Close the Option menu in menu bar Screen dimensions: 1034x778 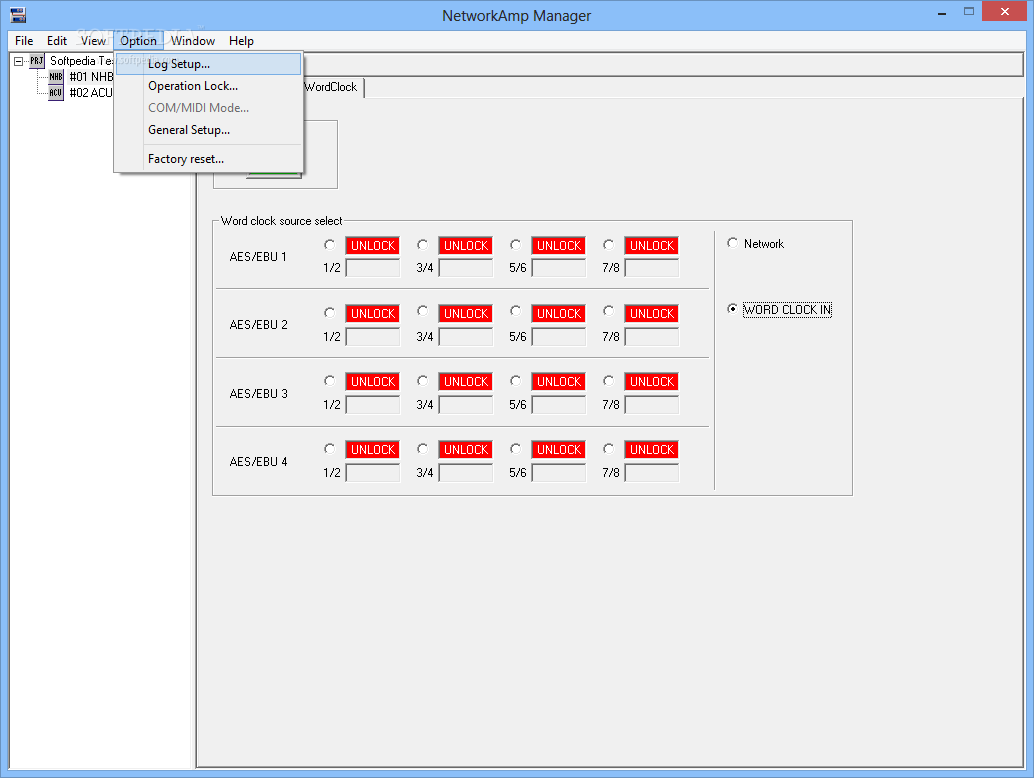coord(138,41)
